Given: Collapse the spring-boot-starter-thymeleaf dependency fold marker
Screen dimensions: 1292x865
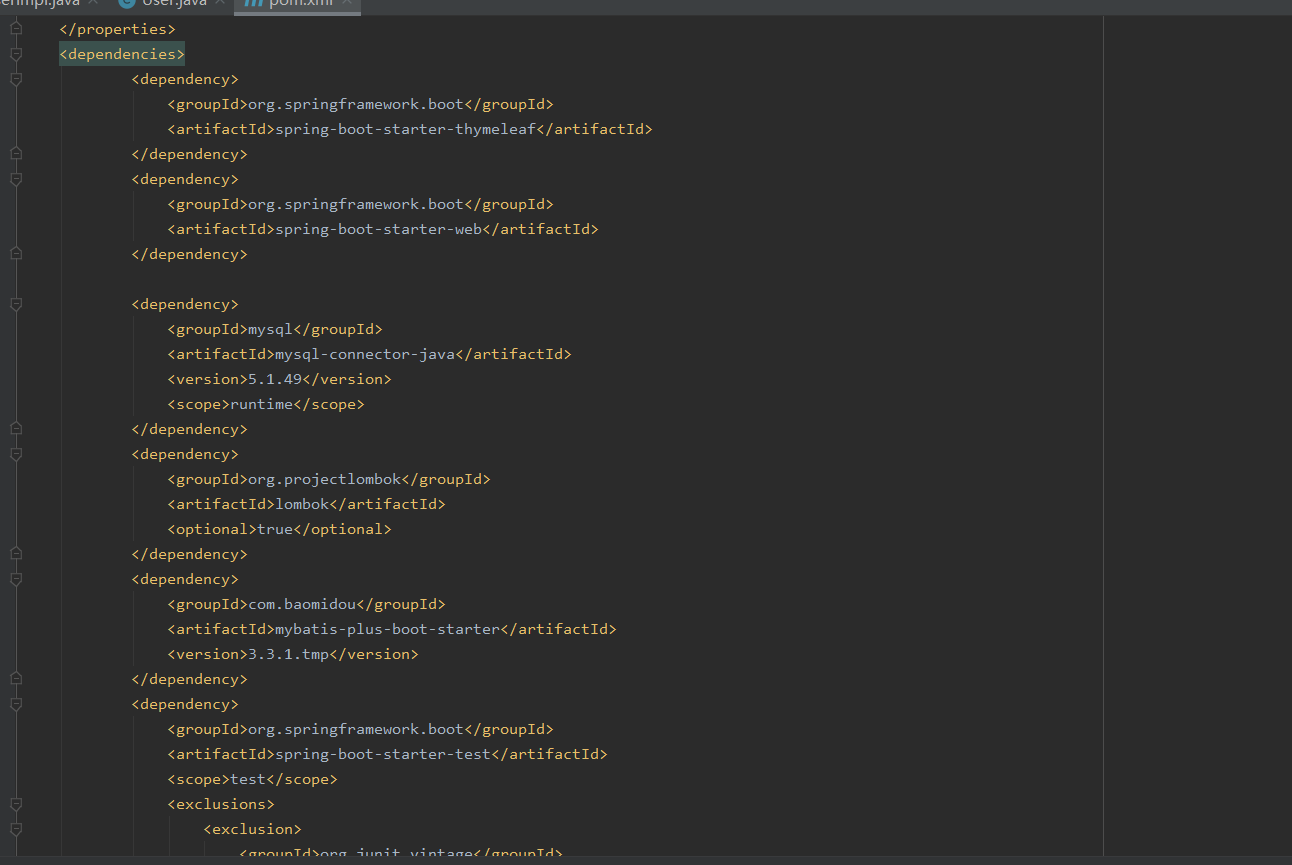Looking at the screenshot, I should (x=15, y=79).
